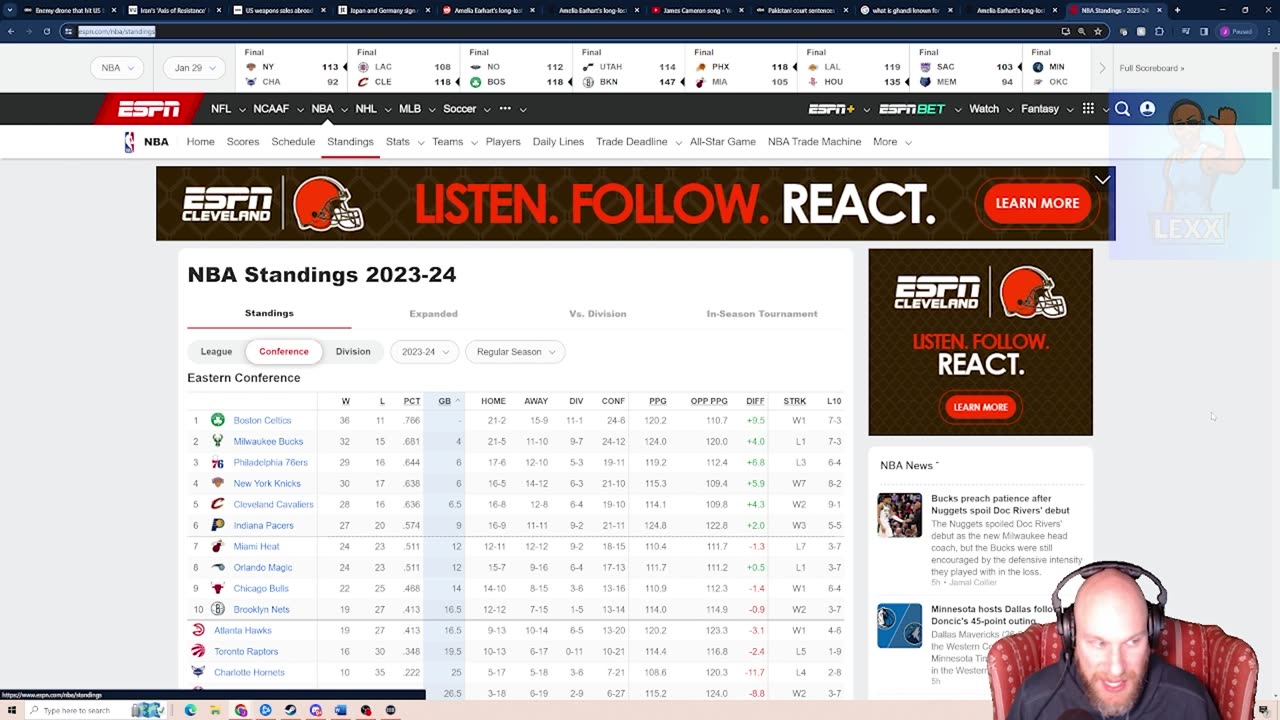This screenshot has height=720, width=1280.
Task: Open Bucks preach patience news headline
Action: tap(1000, 504)
